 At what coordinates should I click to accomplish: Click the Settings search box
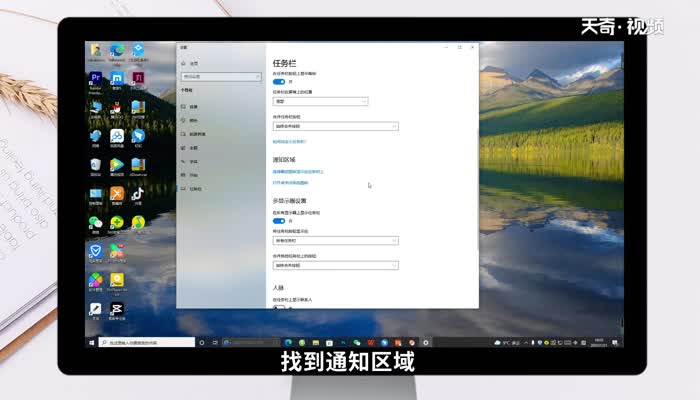[221, 77]
